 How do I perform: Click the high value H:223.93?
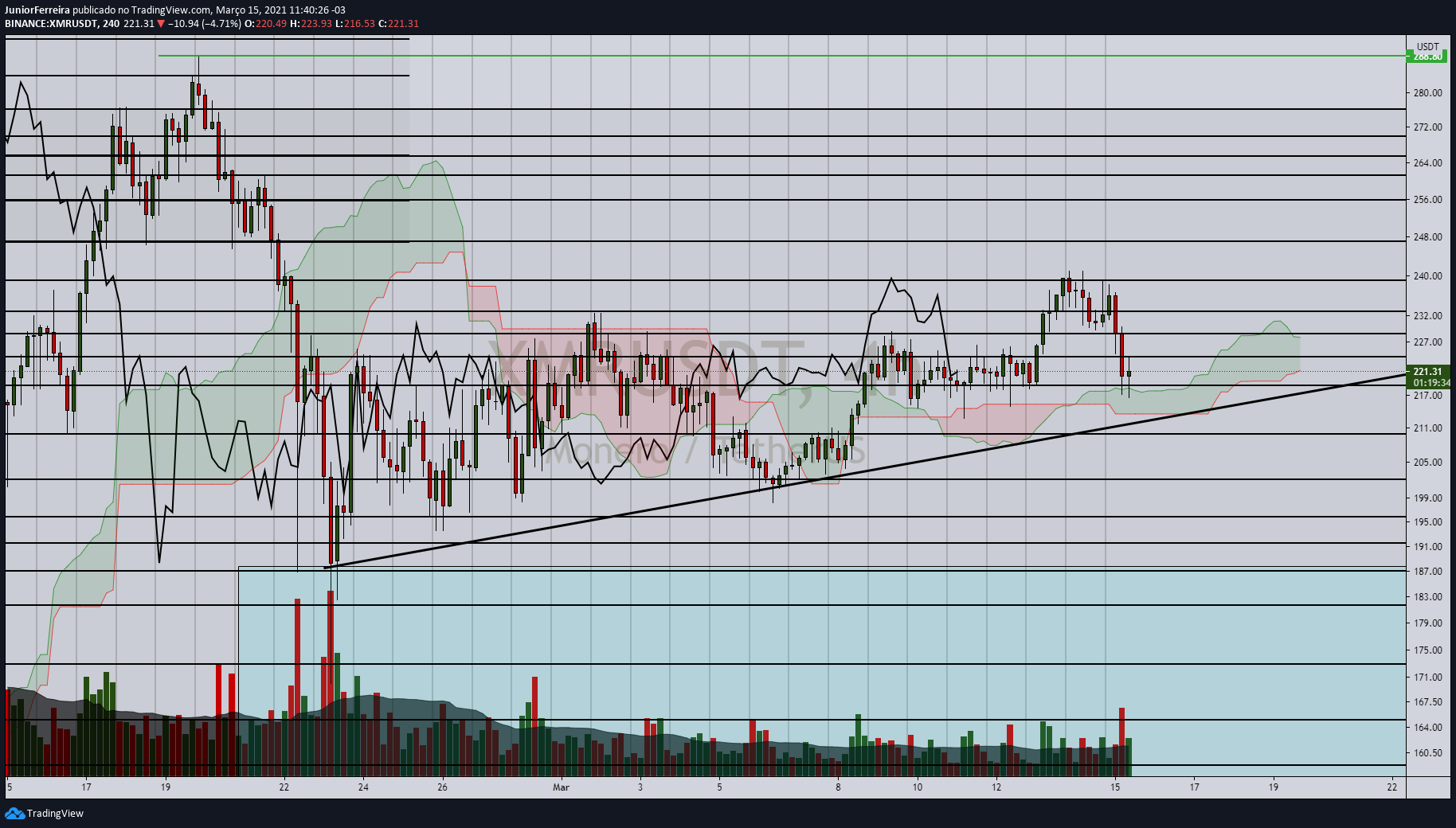click(311, 23)
